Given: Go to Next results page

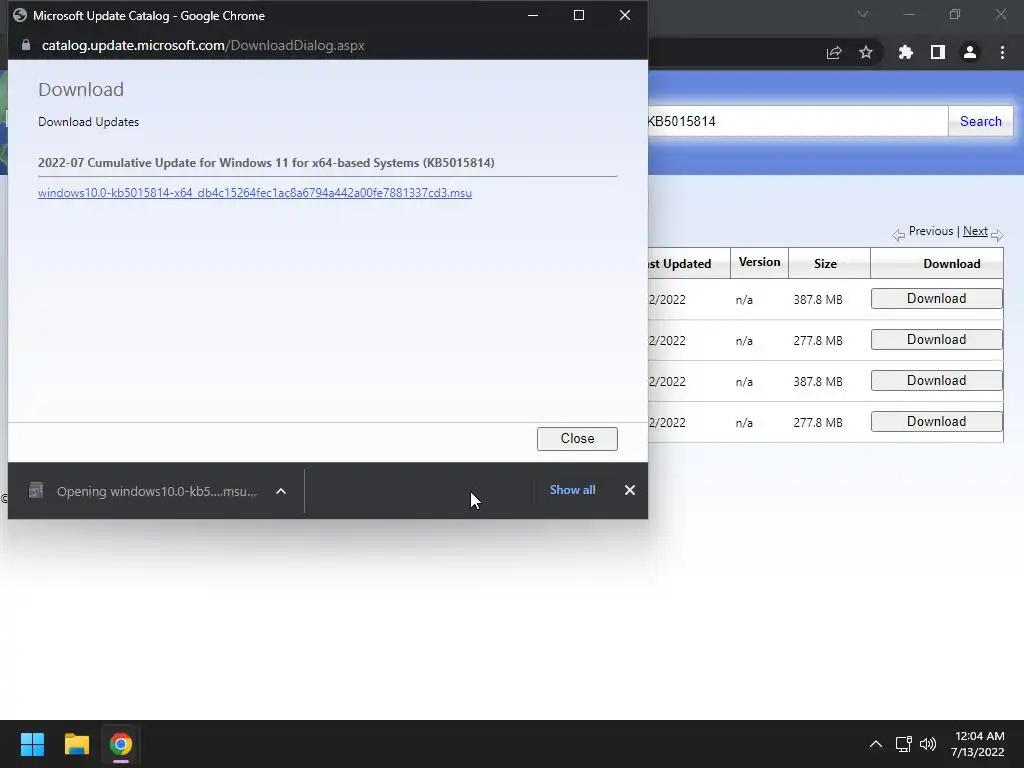Looking at the screenshot, I should [x=975, y=231].
